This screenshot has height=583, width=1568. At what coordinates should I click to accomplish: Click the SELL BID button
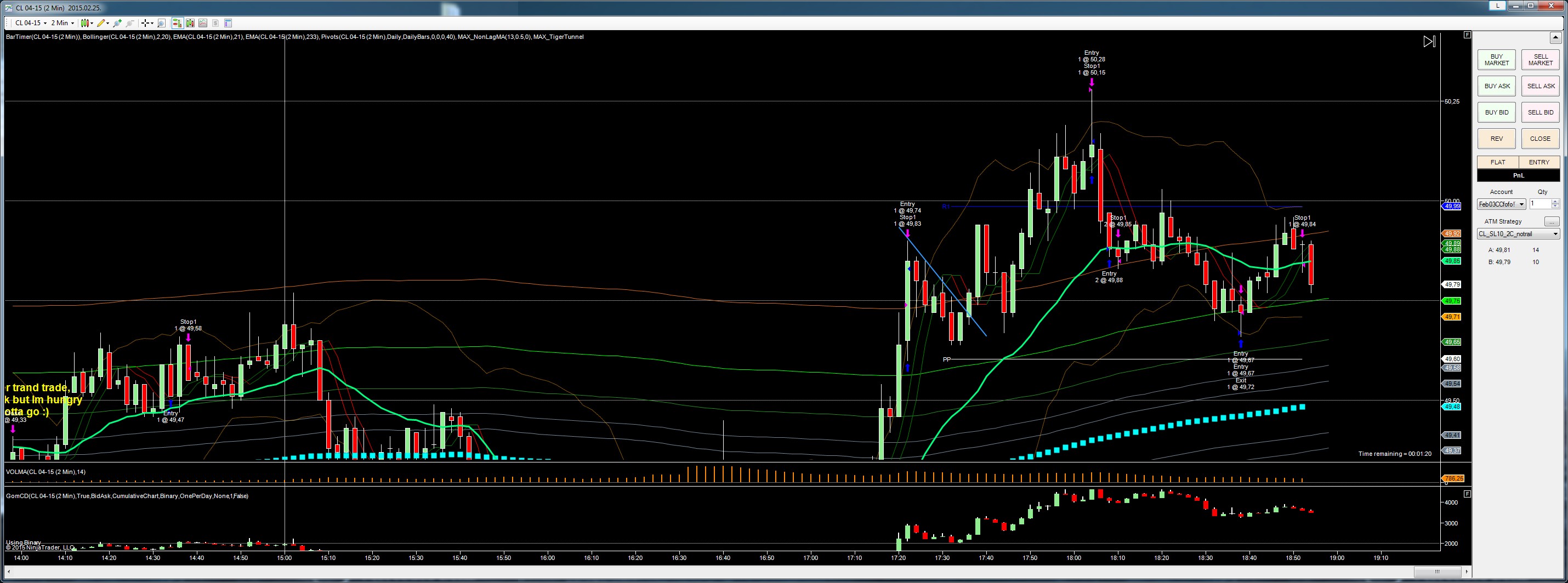(x=1541, y=112)
